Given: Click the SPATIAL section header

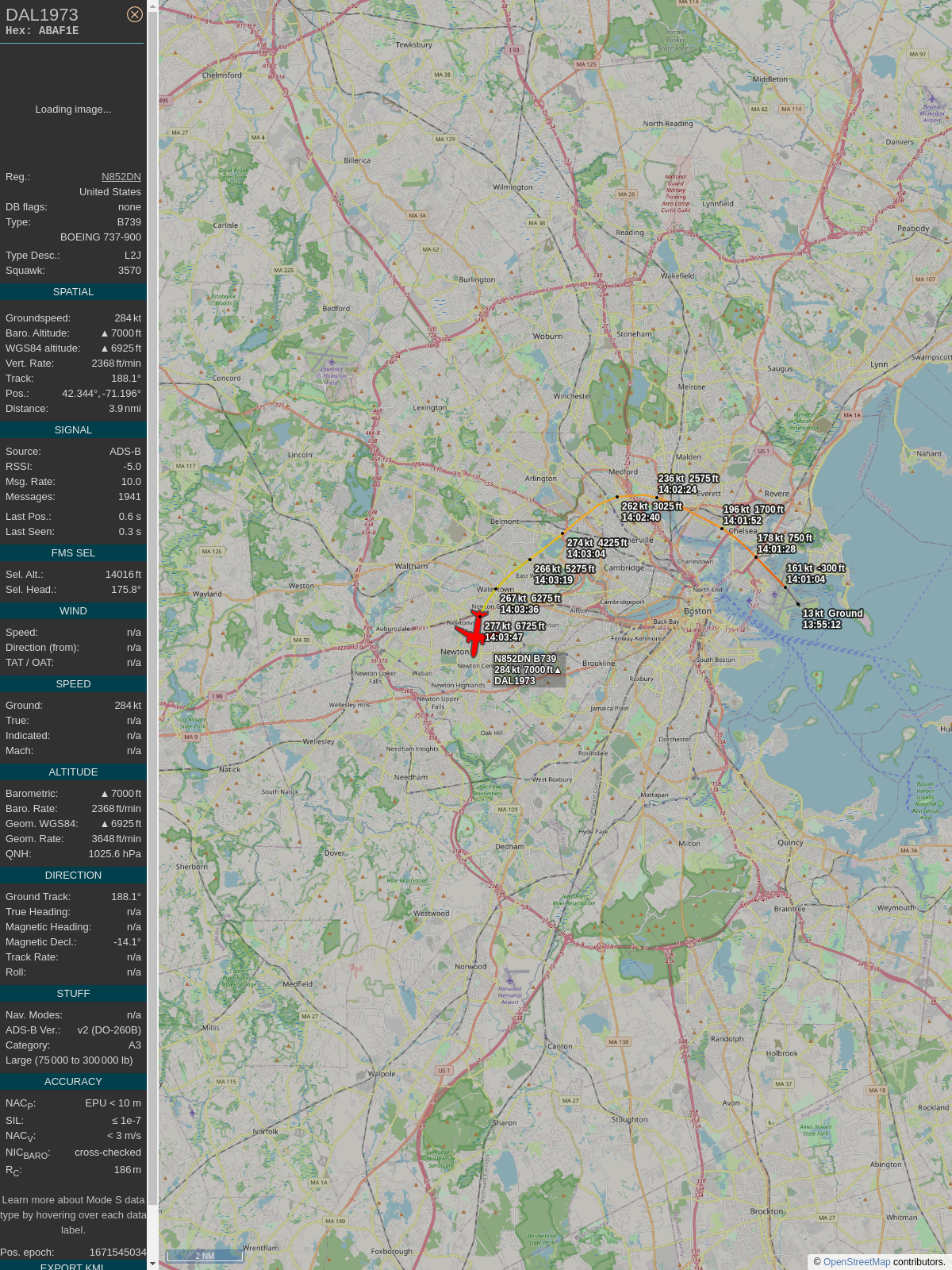Looking at the screenshot, I should 73,292.
